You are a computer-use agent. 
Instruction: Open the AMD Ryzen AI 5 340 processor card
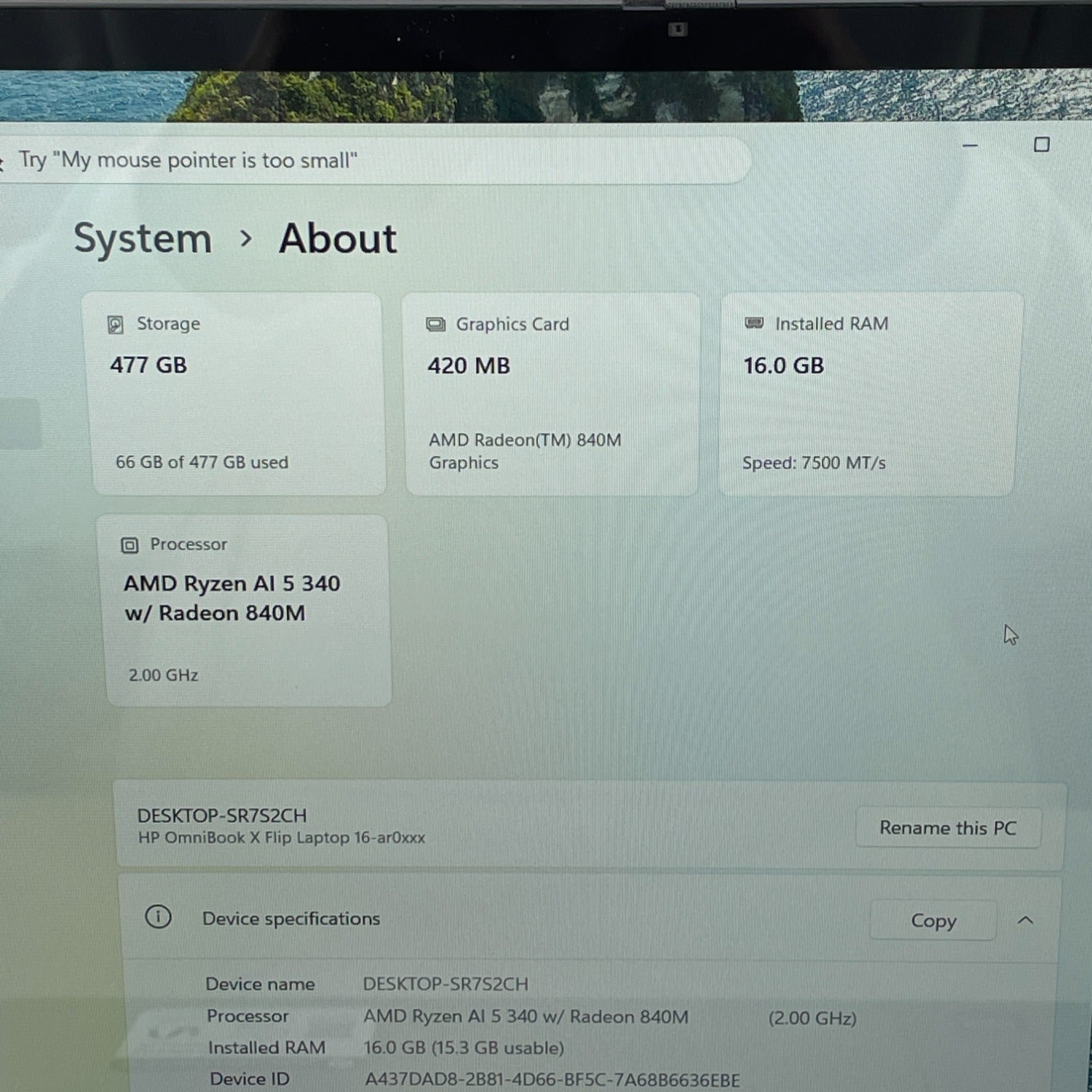click(246, 611)
